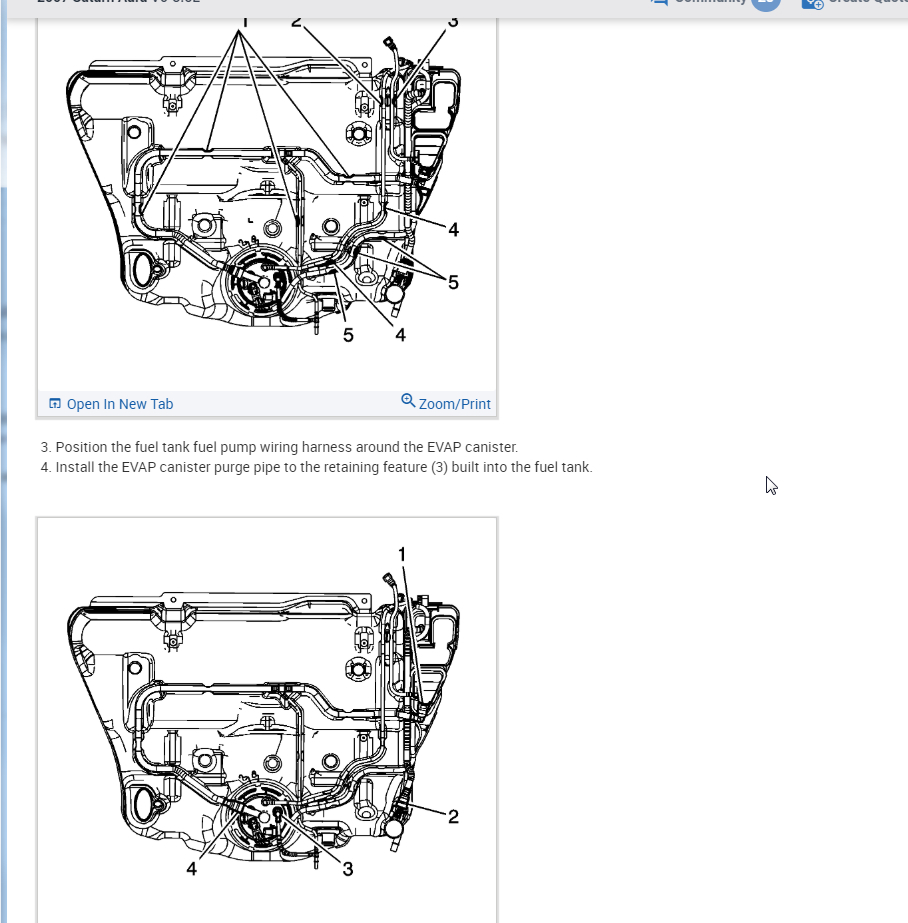Open the Zoom/Print link
908x923 pixels.
pos(445,403)
